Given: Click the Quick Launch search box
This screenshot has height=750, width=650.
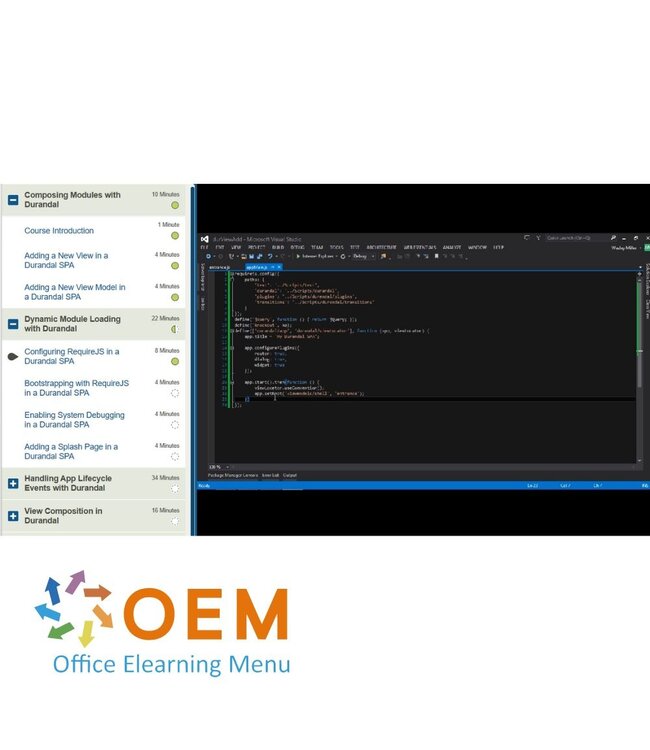Looking at the screenshot, I should [x=580, y=238].
